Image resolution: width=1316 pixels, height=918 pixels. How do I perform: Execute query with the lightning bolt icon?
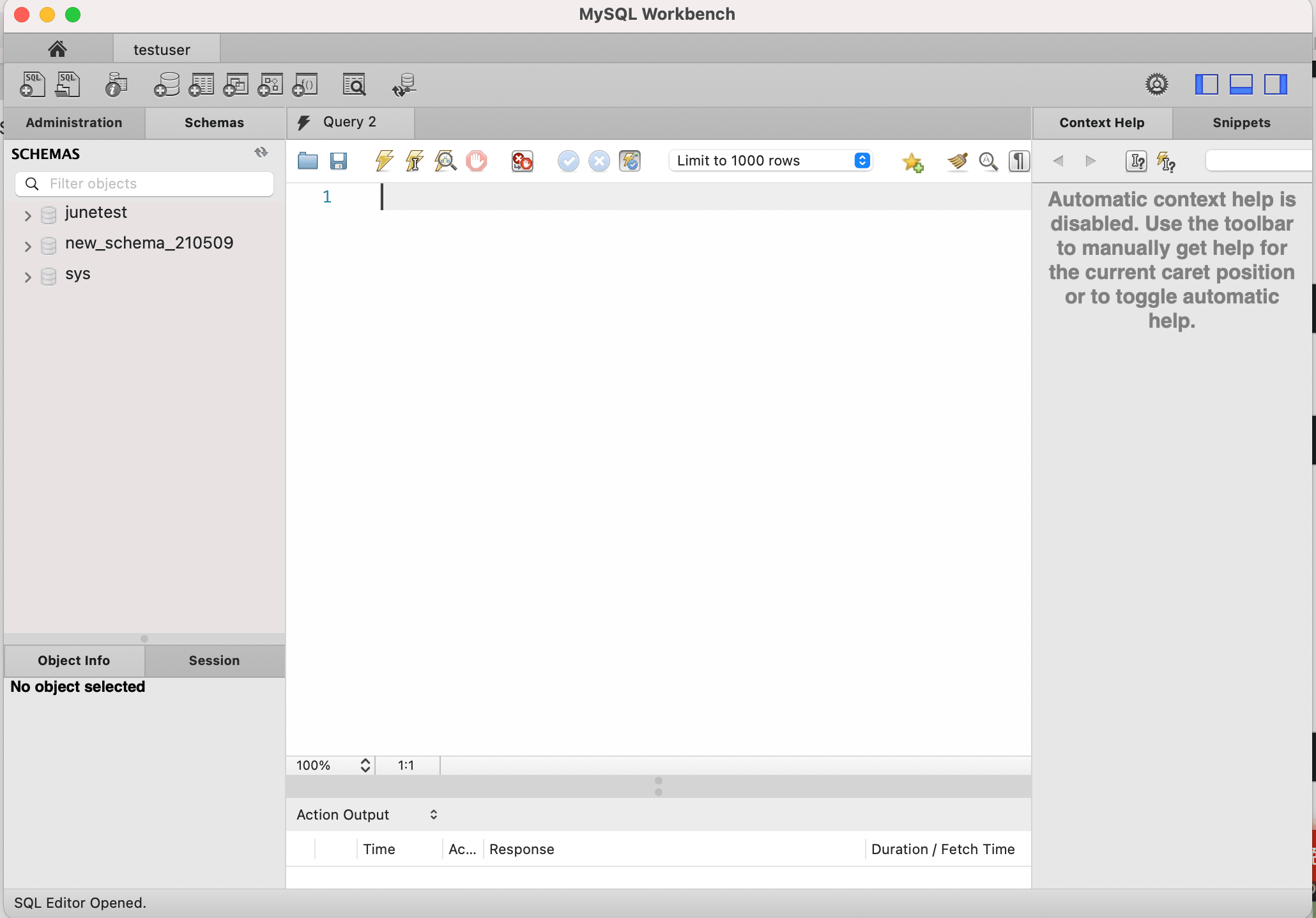coord(384,161)
